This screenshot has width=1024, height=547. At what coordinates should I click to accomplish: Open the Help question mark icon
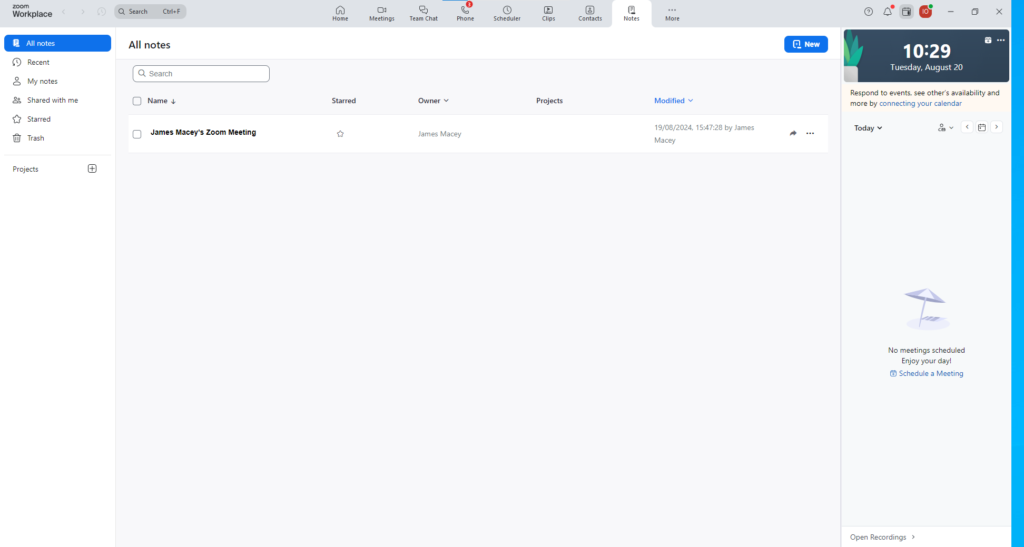868,12
